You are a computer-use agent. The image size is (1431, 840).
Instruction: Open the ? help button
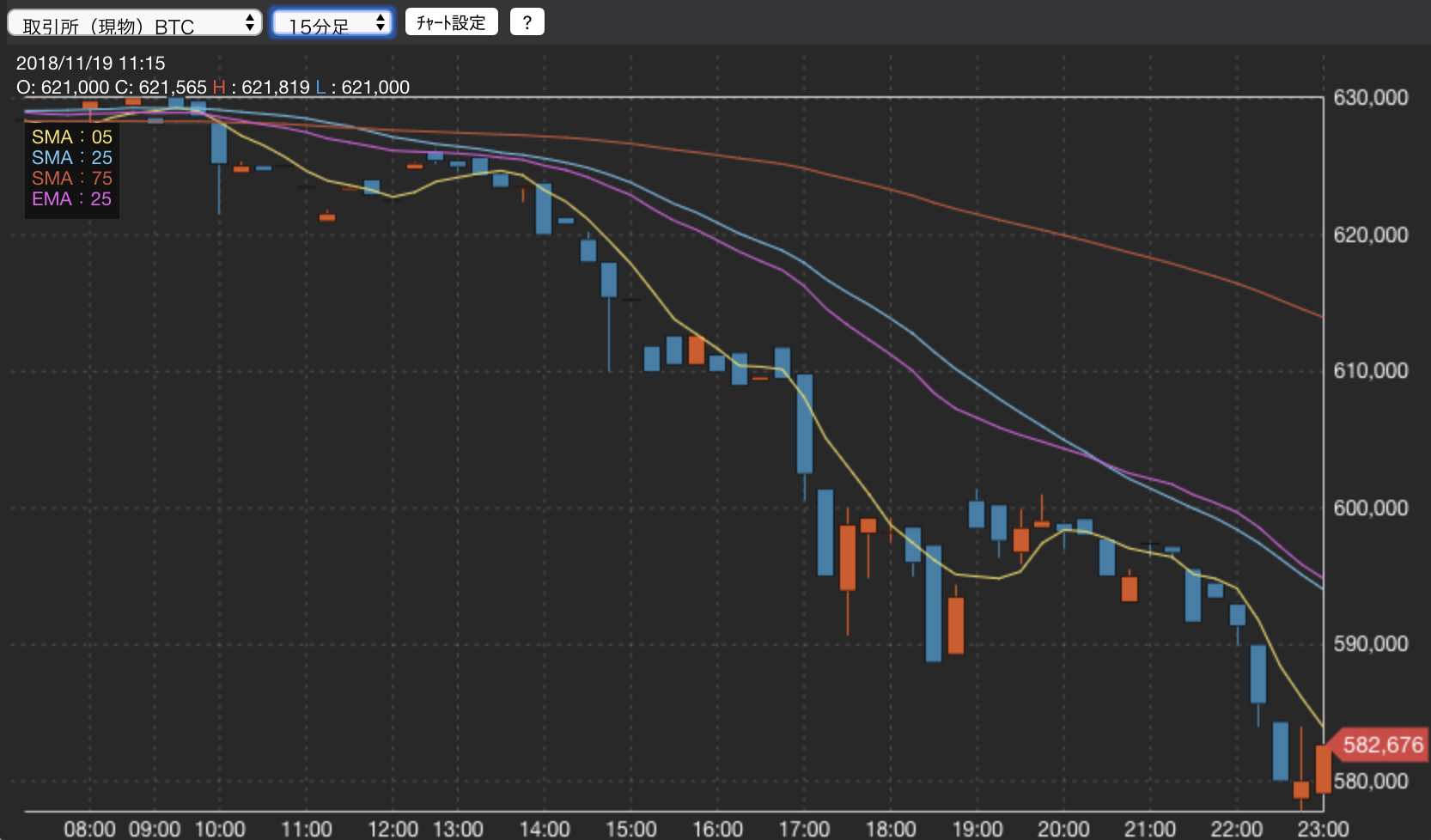[527, 22]
